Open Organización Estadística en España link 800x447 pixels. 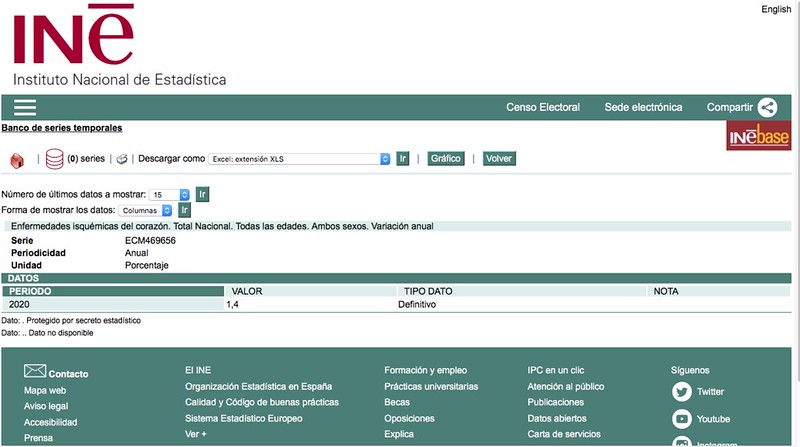[x=259, y=386]
